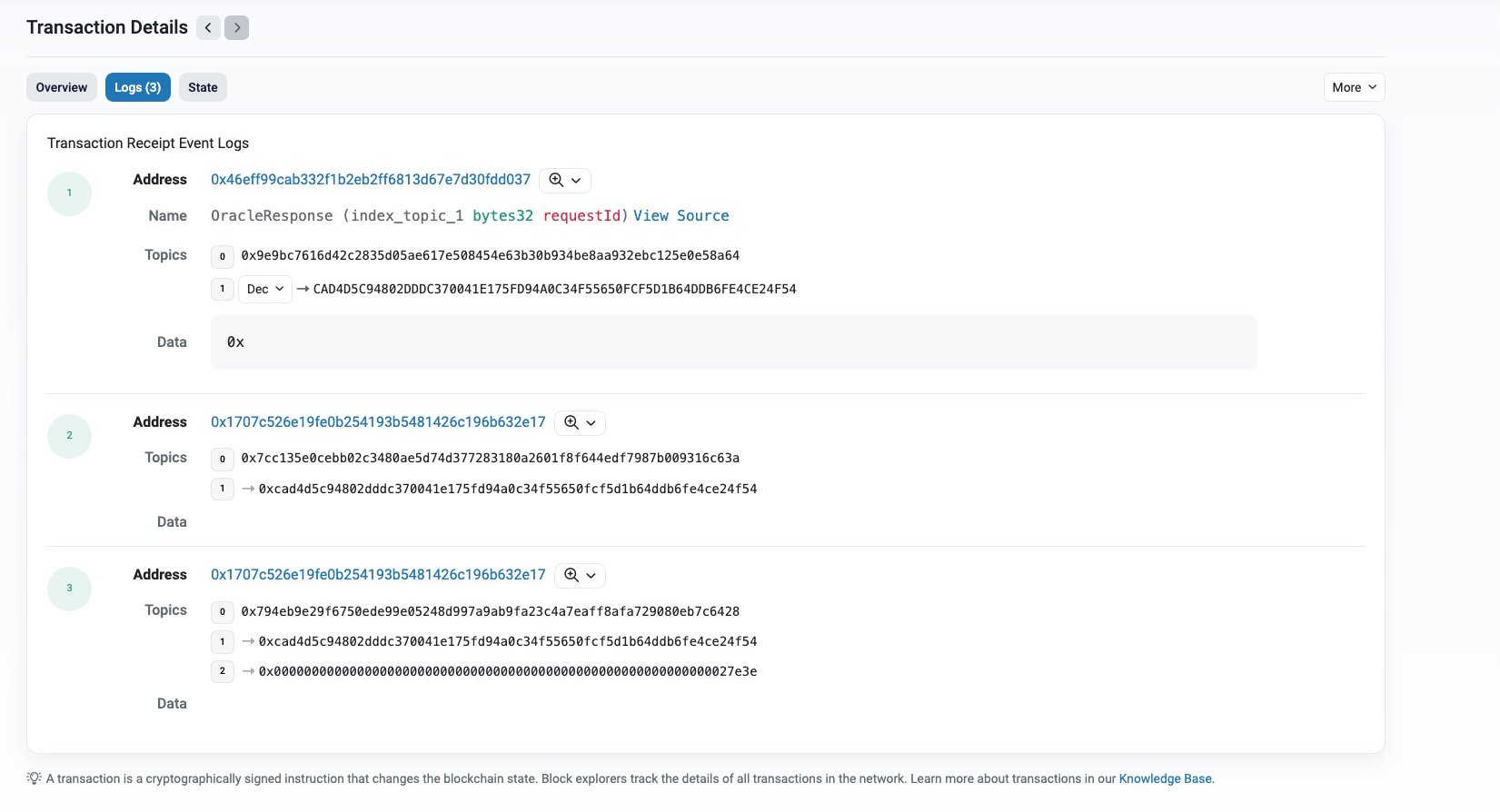Click magnifier icon beside log 2 address

571,422
